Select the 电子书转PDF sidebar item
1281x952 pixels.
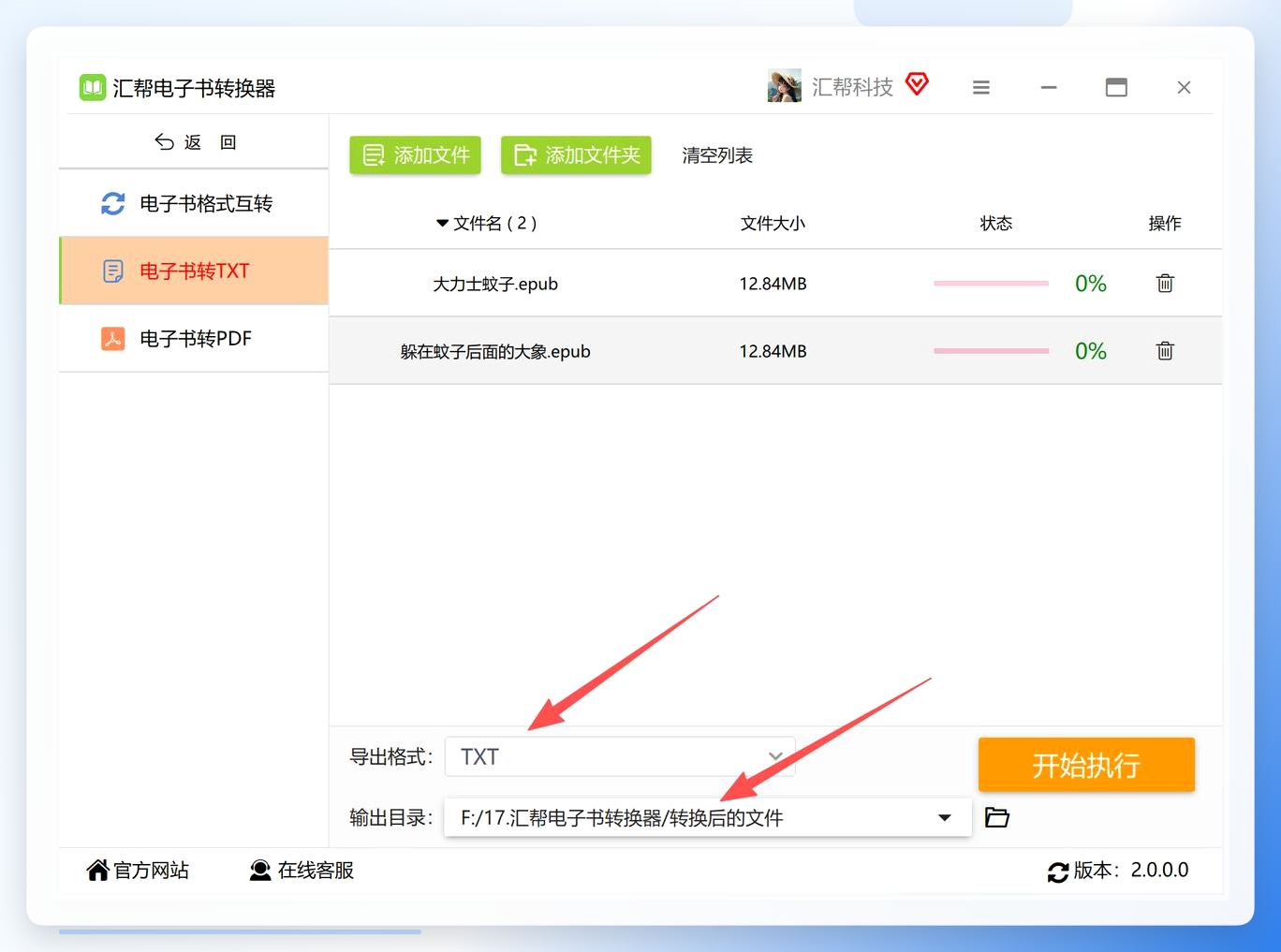(x=194, y=338)
